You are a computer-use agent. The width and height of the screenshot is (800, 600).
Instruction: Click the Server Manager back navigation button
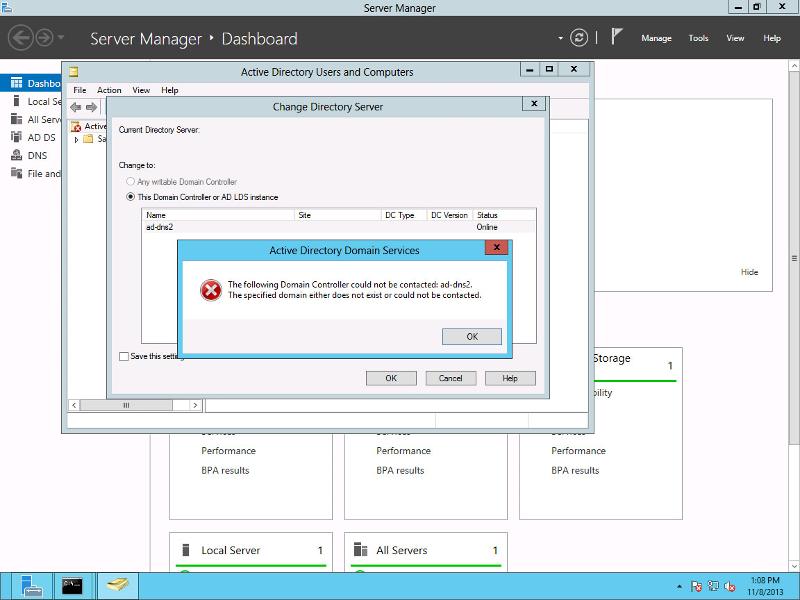21,38
